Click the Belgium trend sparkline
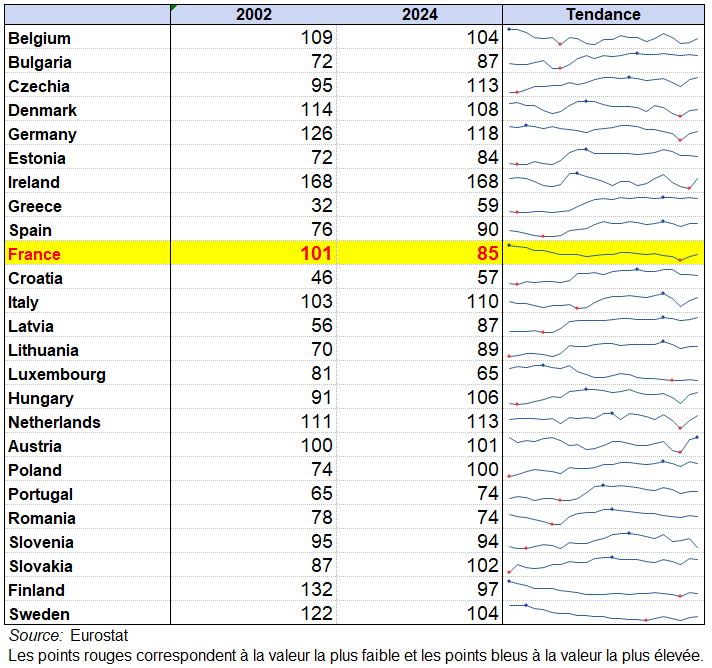 pos(603,37)
